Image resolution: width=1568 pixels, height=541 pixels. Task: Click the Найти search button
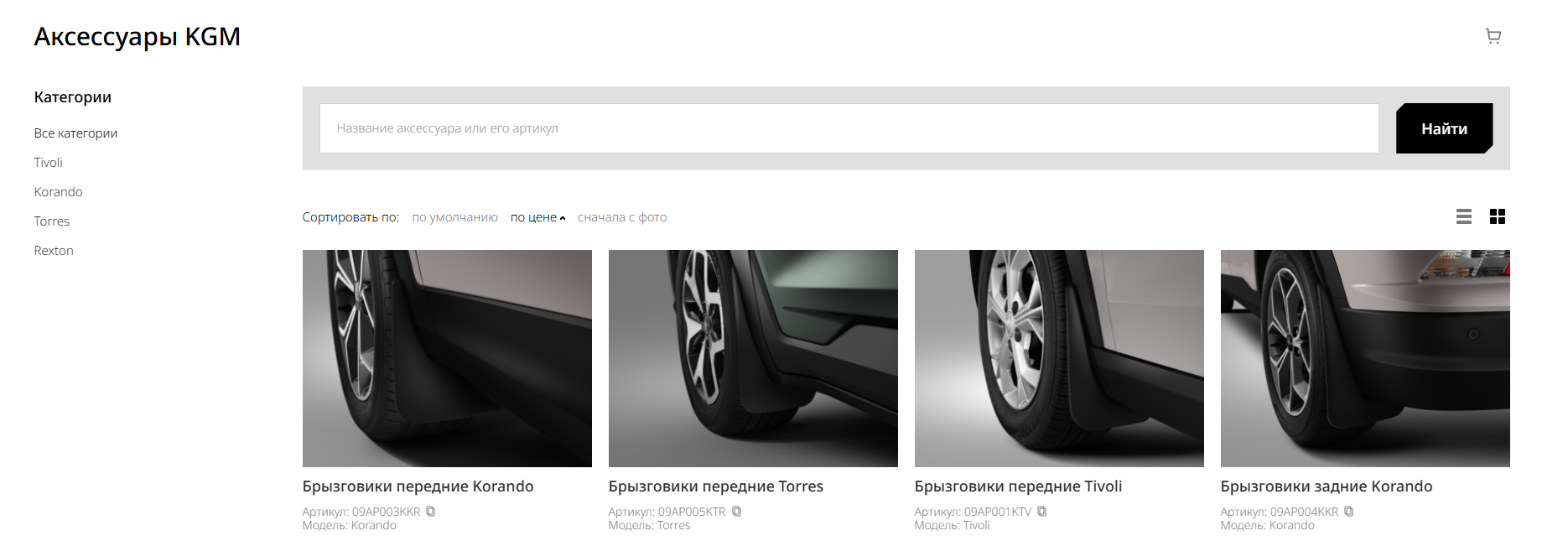[1443, 128]
